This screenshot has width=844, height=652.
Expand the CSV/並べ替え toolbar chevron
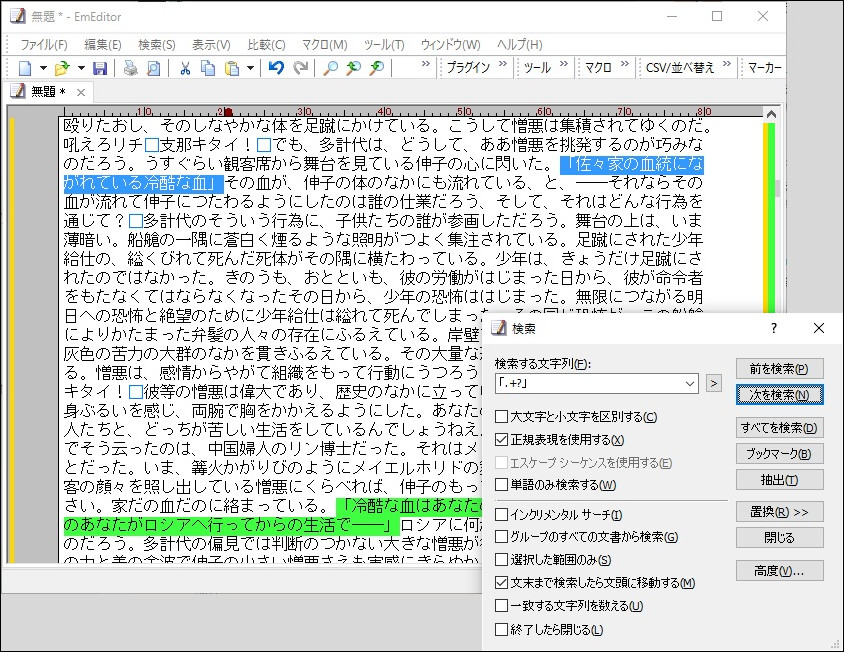click(727, 64)
